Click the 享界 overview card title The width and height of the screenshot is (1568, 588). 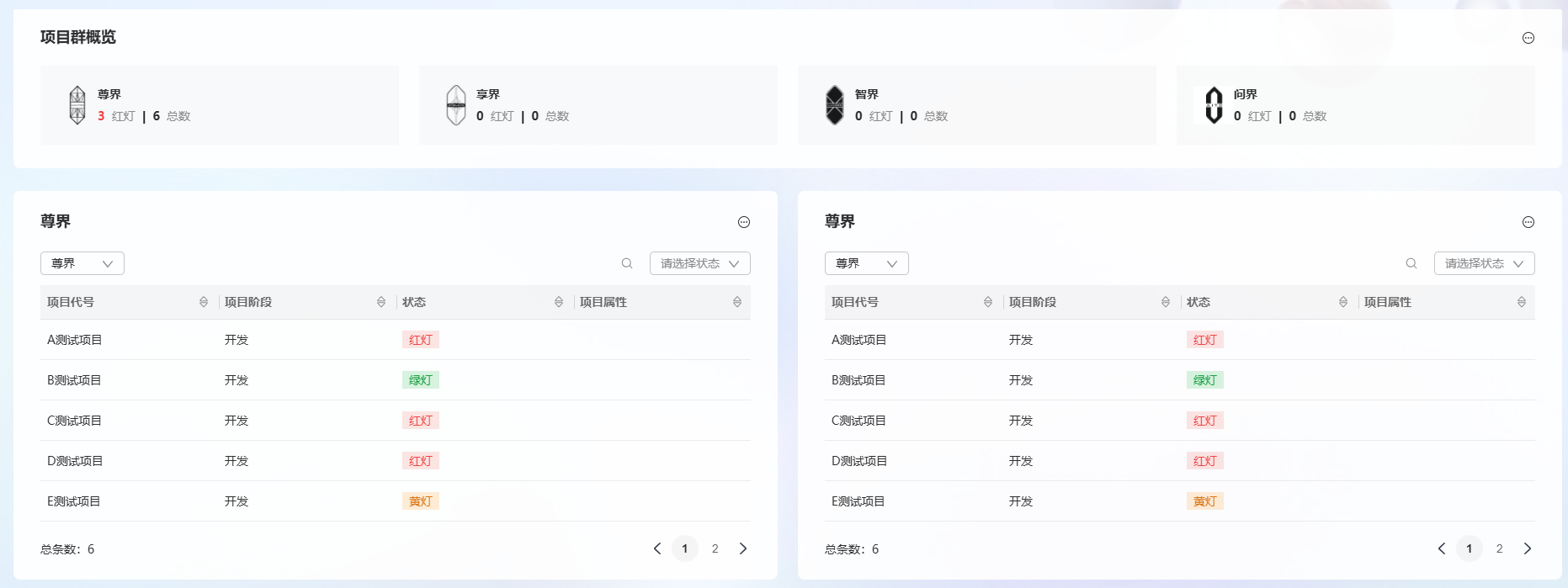(x=488, y=94)
